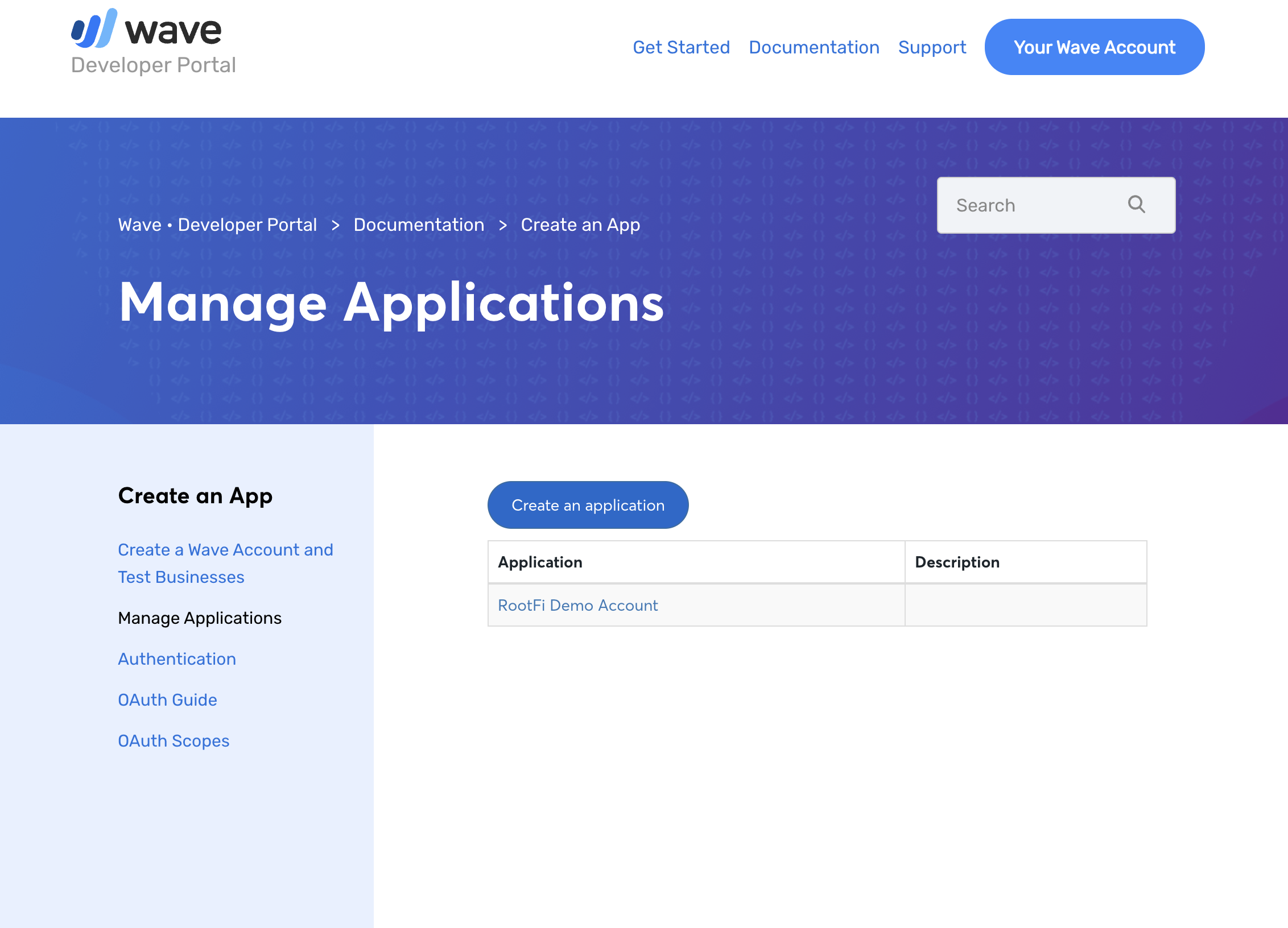Click Wave Developer Portal breadcrumb
Viewport: 1288px width, 928px height.
pos(217,225)
